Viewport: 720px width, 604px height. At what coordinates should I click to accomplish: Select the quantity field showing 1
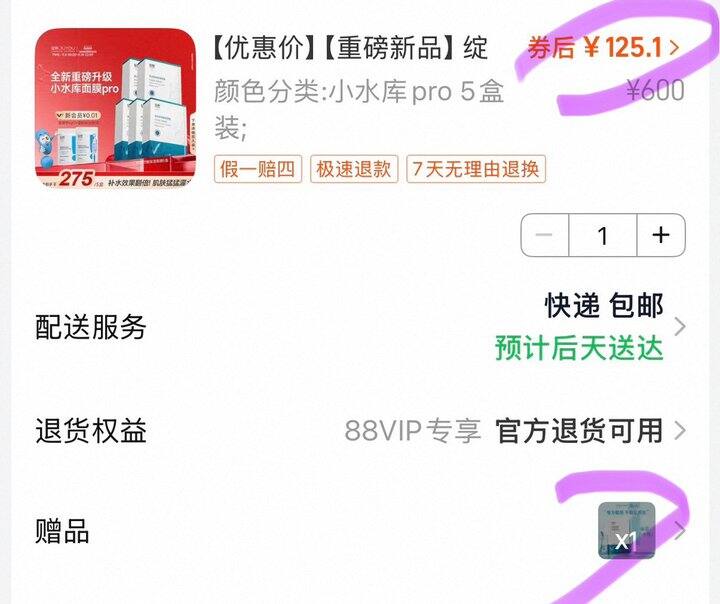pos(603,235)
